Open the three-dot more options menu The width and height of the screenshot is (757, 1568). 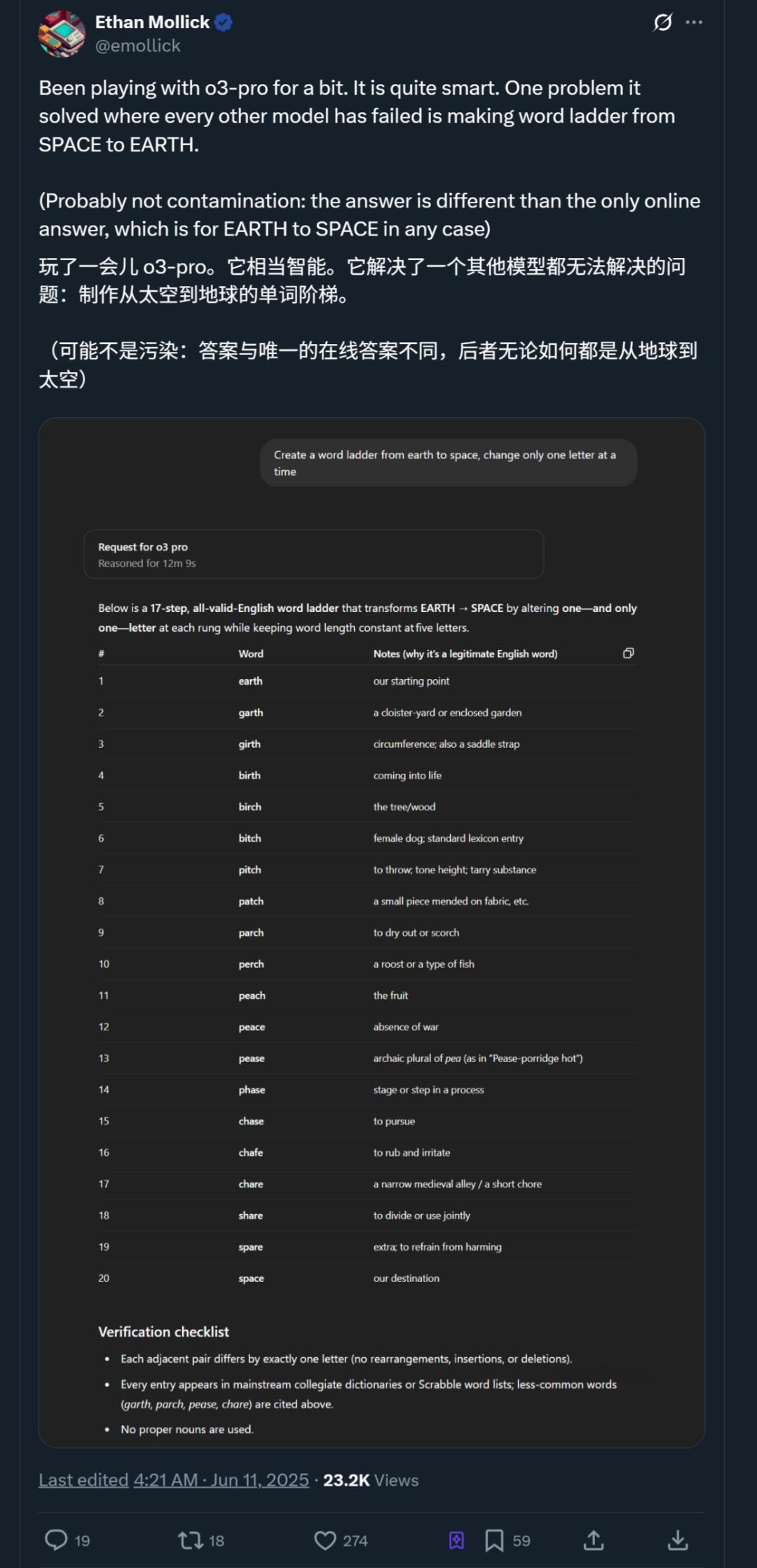[694, 22]
